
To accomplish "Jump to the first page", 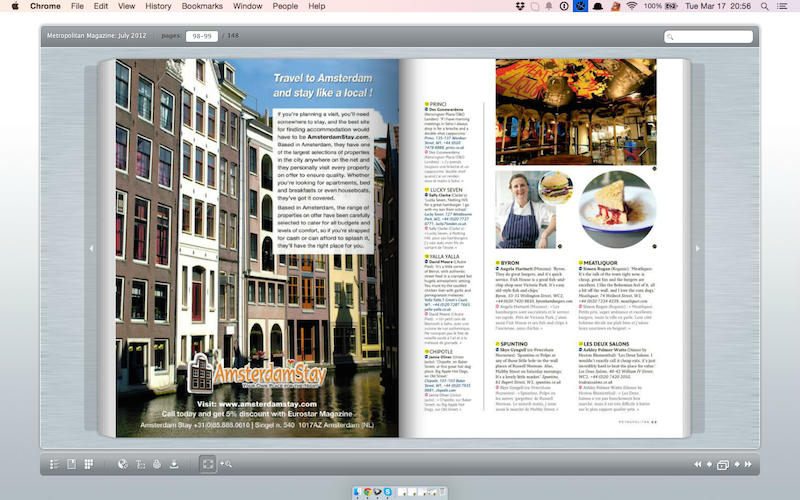I will (697, 464).
